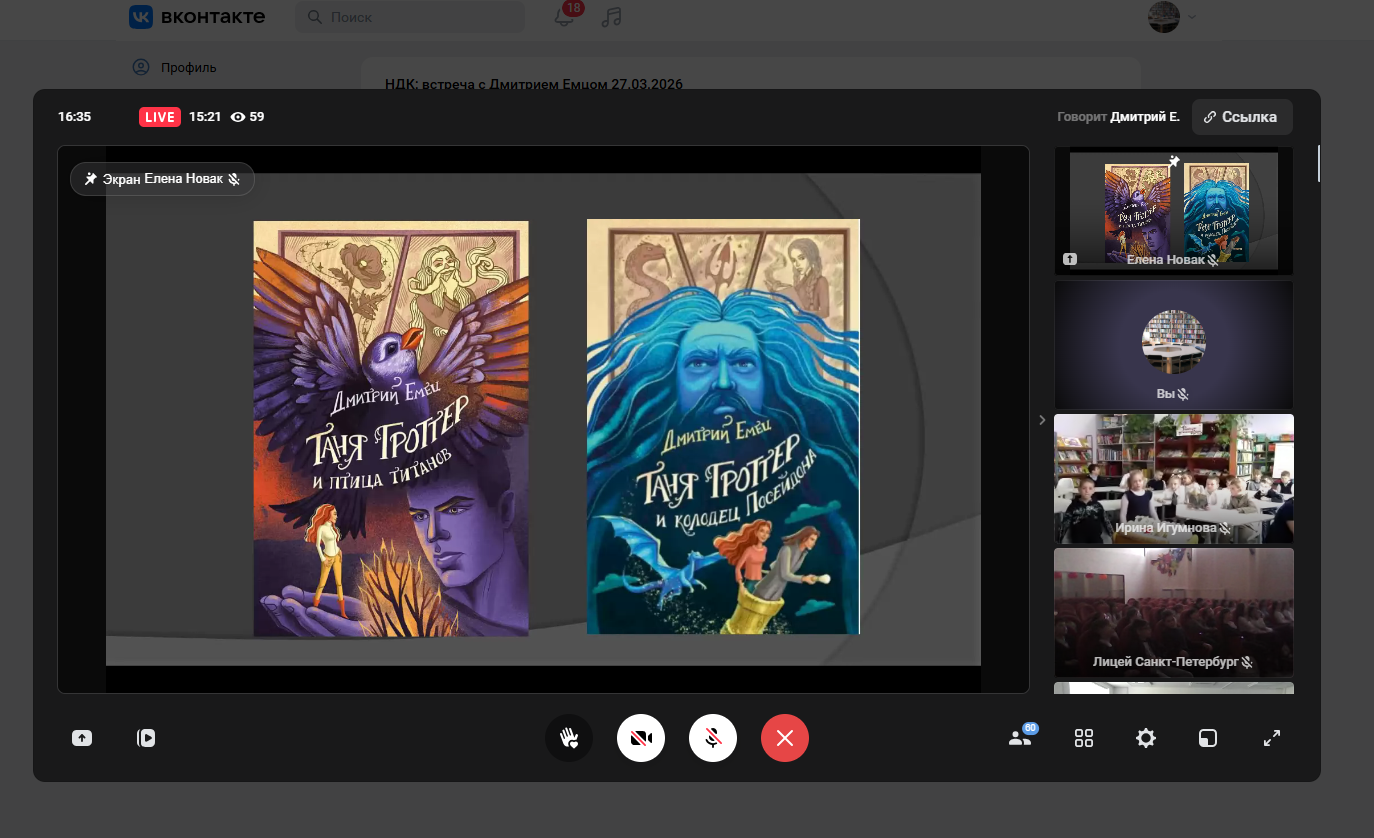
Task: Leave the call with red button
Action: click(x=785, y=739)
